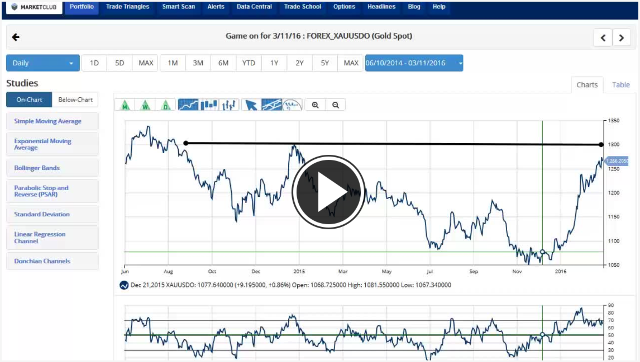Toggle the monthly Trade Triangle icon

click(x=125, y=105)
